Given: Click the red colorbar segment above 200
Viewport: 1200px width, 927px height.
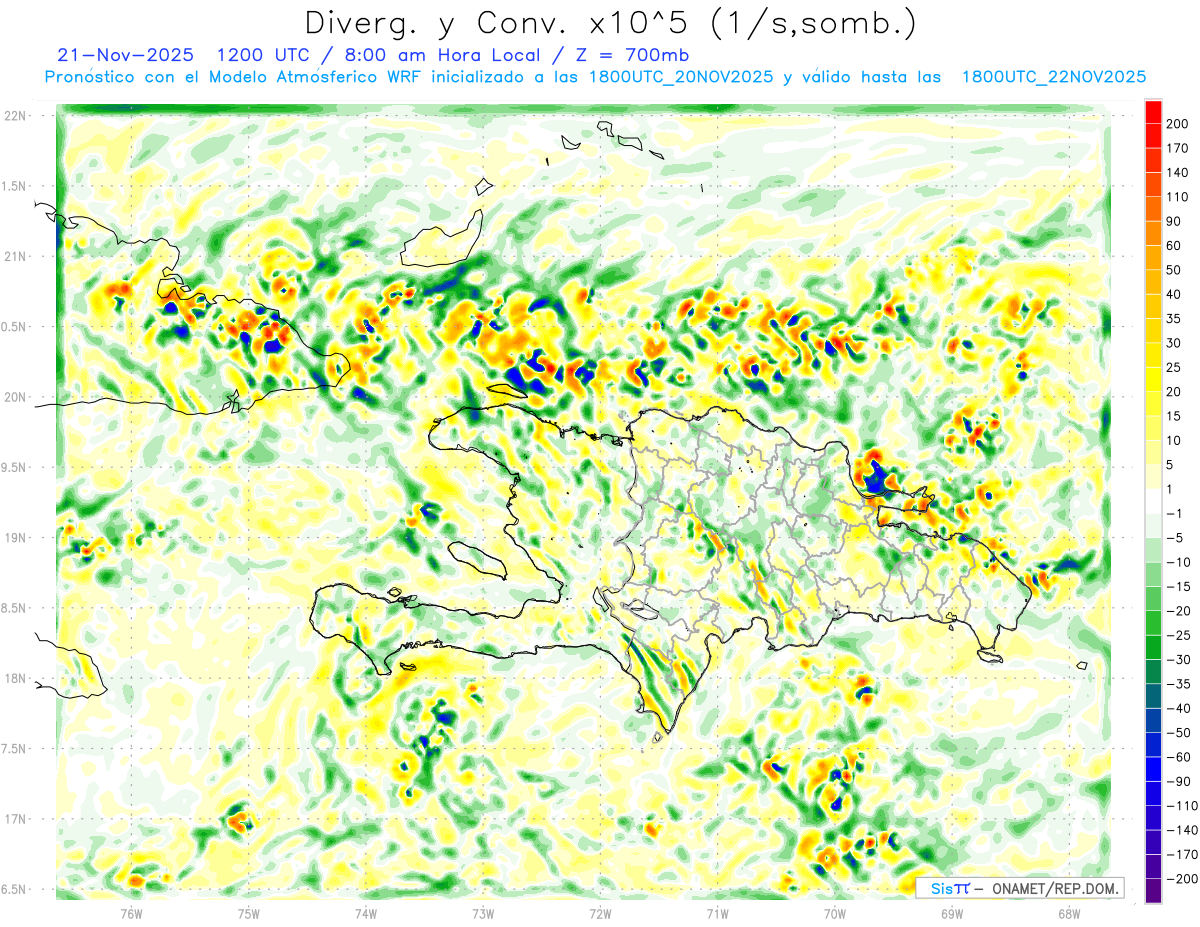Looking at the screenshot, I should click(1153, 112).
